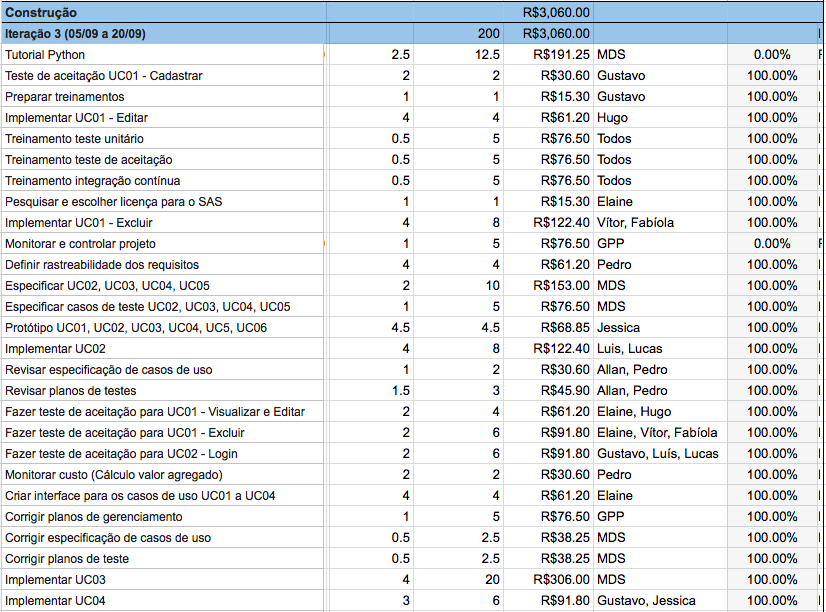Image resolution: width=826 pixels, height=612 pixels.
Task: Select the 'R$68.85' cost cell
Action: point(548,328)
